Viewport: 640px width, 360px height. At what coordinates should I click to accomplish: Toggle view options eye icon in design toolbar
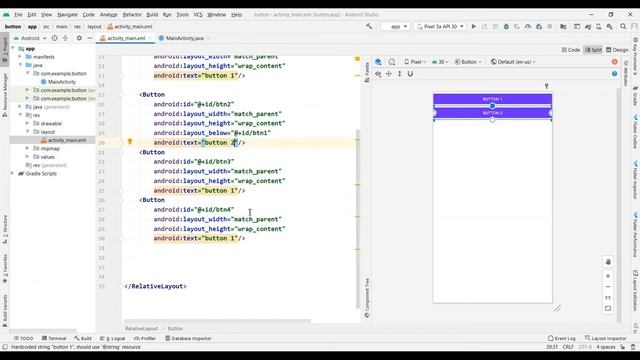[378, 74]
